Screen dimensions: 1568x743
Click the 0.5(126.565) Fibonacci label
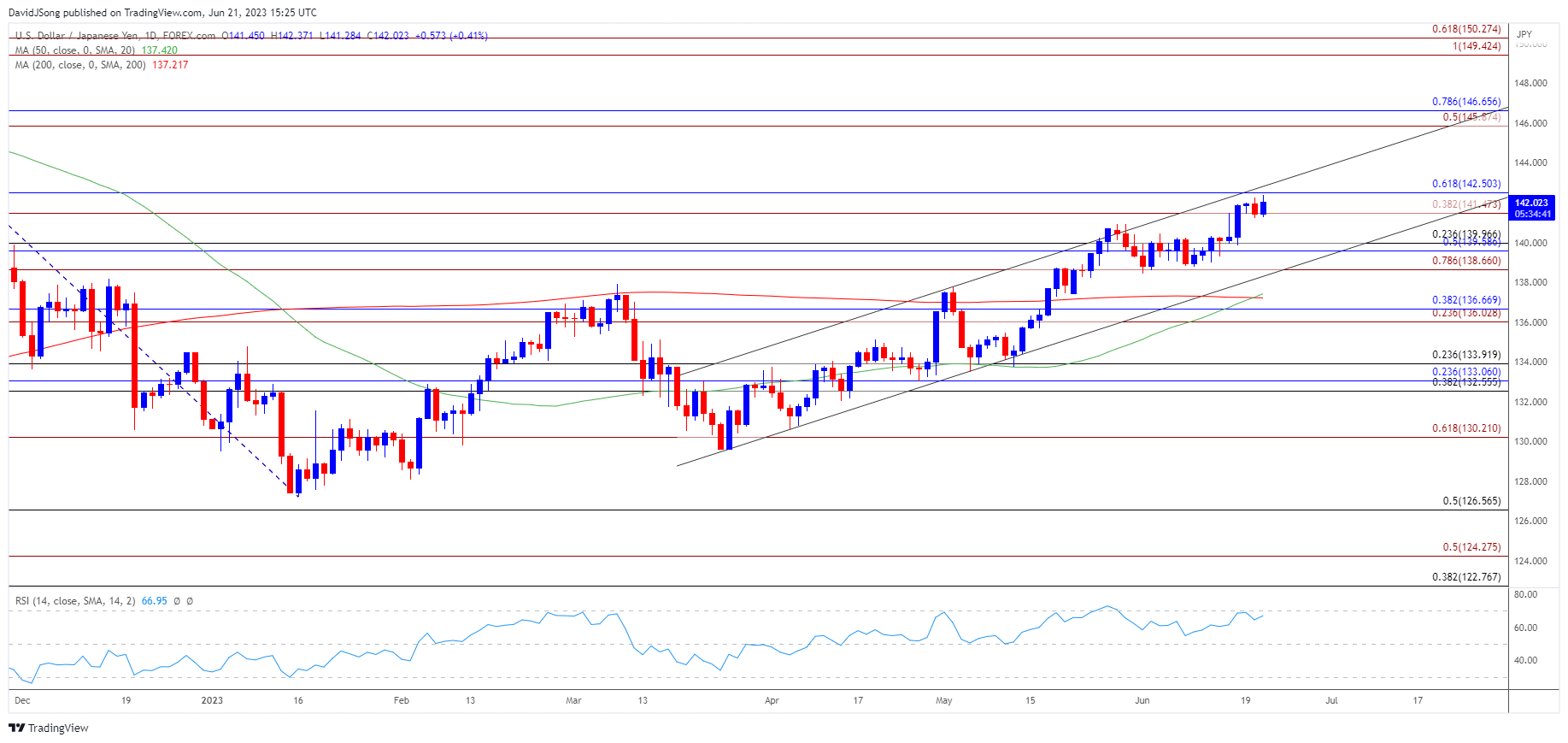1471,501
